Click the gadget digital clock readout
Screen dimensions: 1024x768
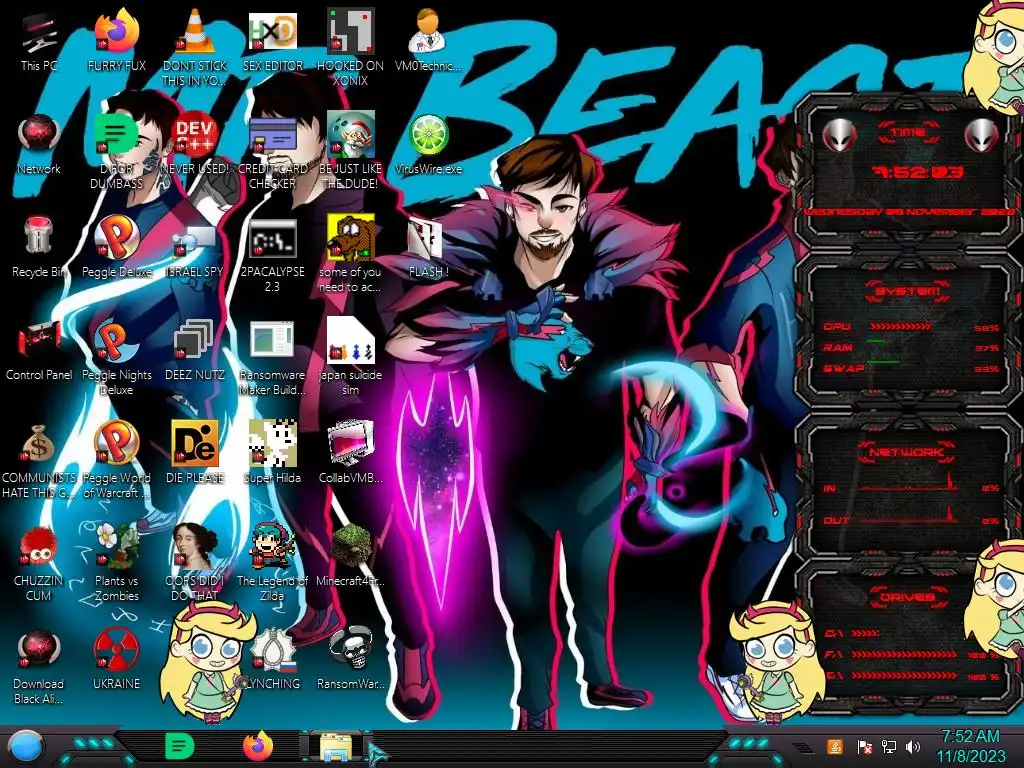918,172
